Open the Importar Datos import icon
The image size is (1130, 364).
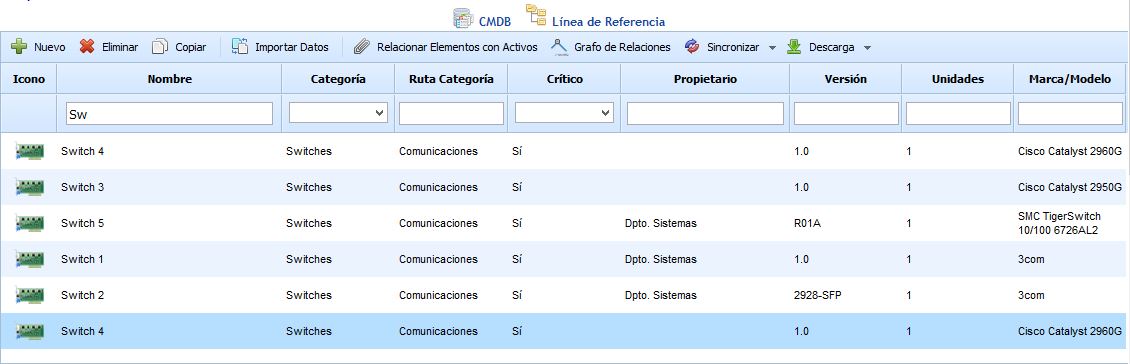(x=240, y=47)
